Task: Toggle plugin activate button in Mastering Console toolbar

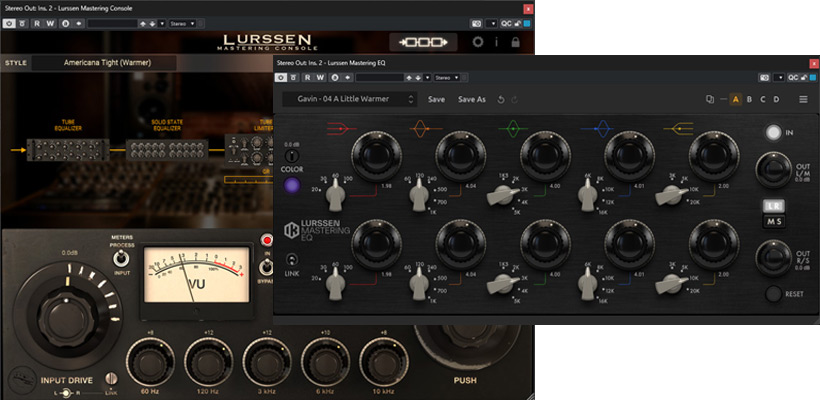Action: (9, 24)
